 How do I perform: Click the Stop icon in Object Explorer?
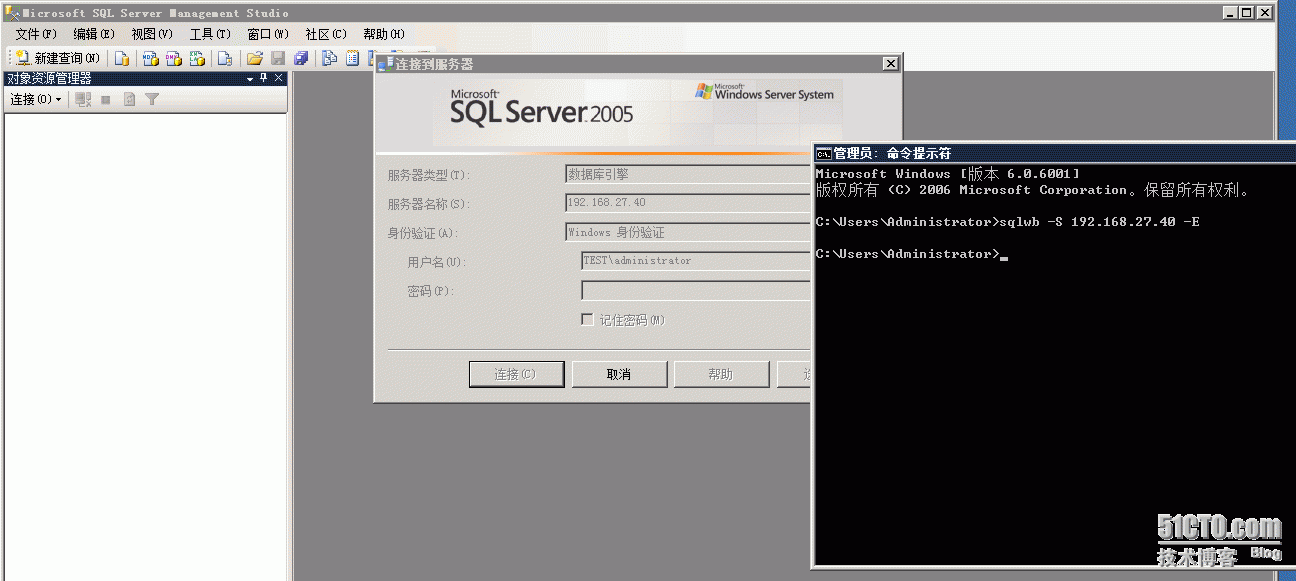pyautogui.click(x=106, y=99)
